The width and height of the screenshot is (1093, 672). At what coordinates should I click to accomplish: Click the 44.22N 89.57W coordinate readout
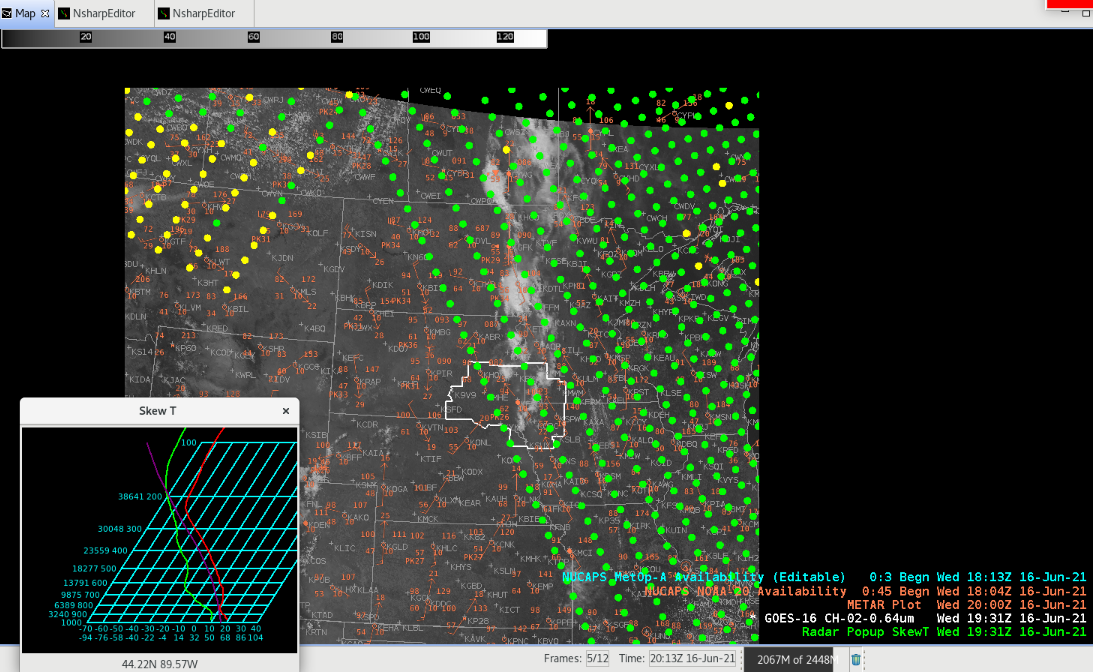160,664
